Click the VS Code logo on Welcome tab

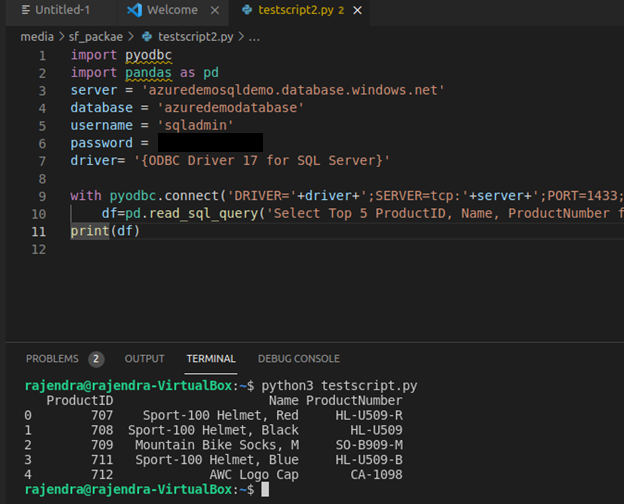pyautogui.click(x=134, y=10)
